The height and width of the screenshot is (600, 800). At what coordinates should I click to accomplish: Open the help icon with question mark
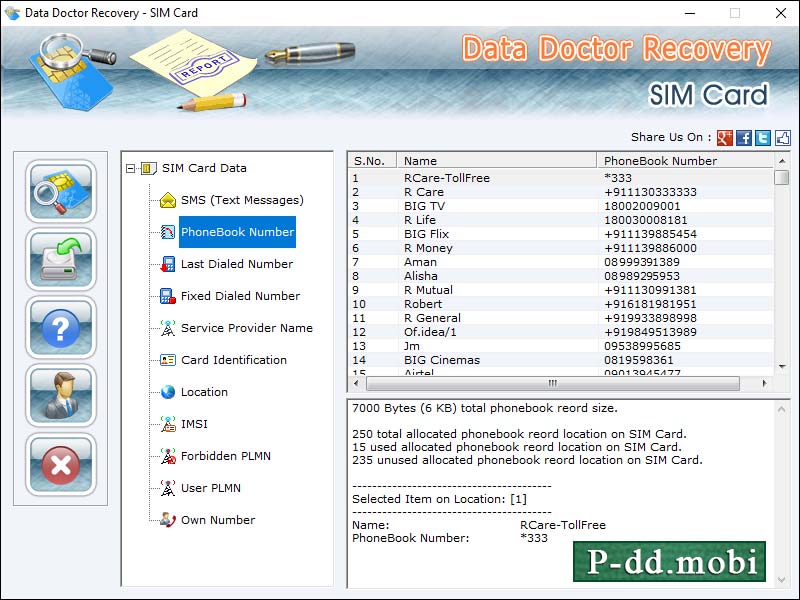coord(60,328)
